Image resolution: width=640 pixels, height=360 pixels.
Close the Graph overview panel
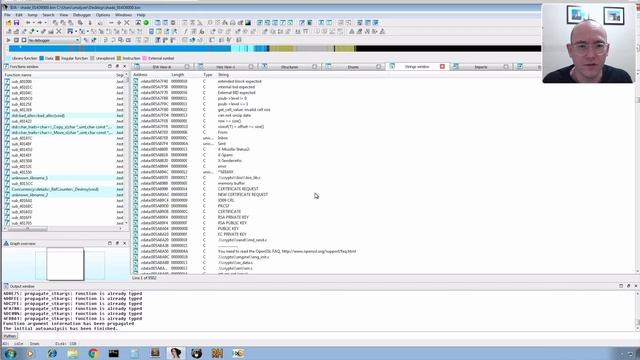[124, 244]
